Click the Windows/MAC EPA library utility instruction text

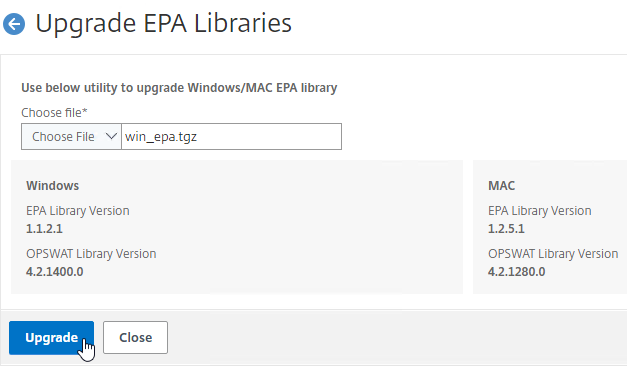point(179,88)
